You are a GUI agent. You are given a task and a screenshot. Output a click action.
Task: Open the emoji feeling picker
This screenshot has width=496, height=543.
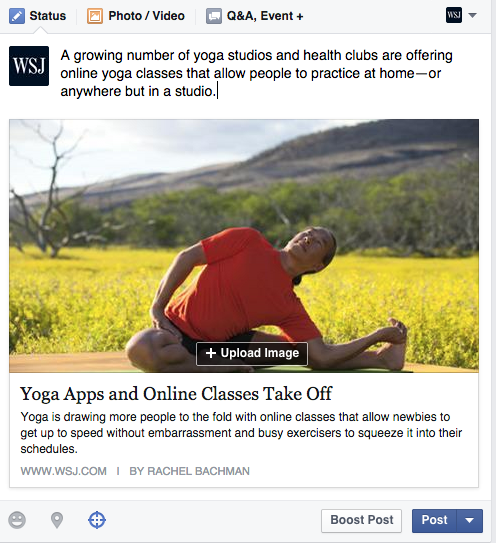click(x=17, y=520)
